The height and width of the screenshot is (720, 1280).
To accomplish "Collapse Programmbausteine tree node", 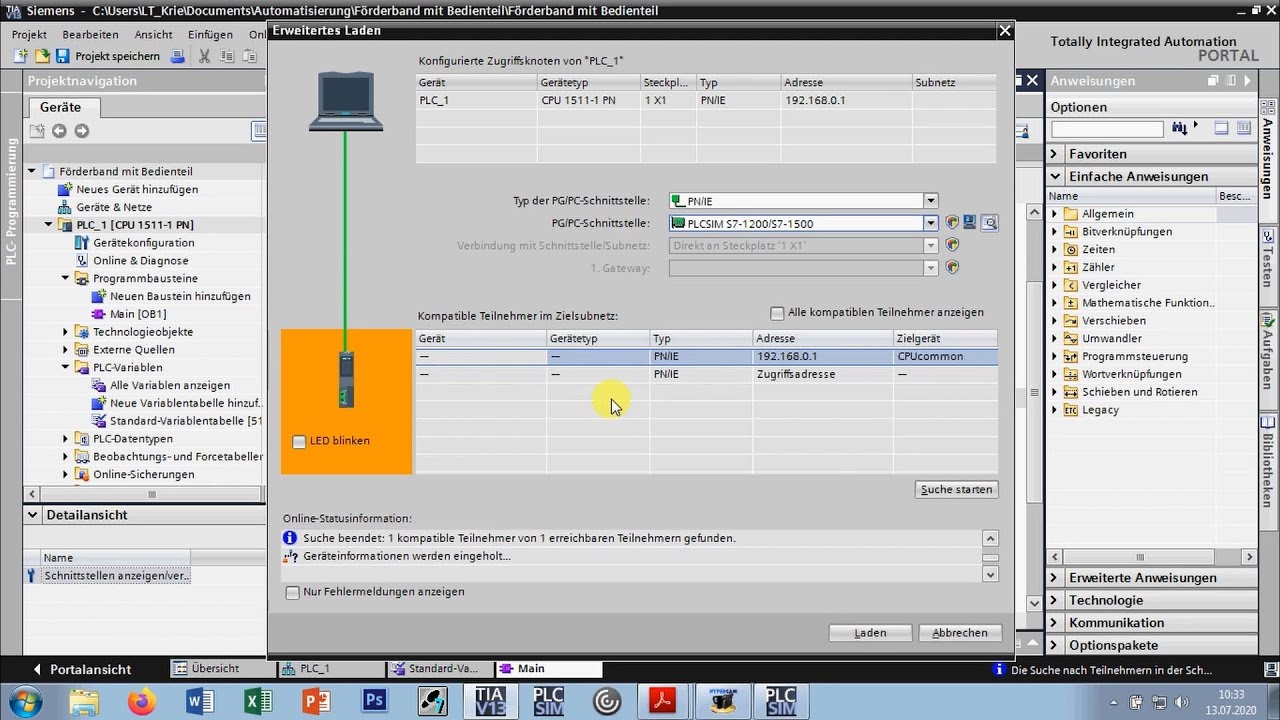I will click(66, 279).
